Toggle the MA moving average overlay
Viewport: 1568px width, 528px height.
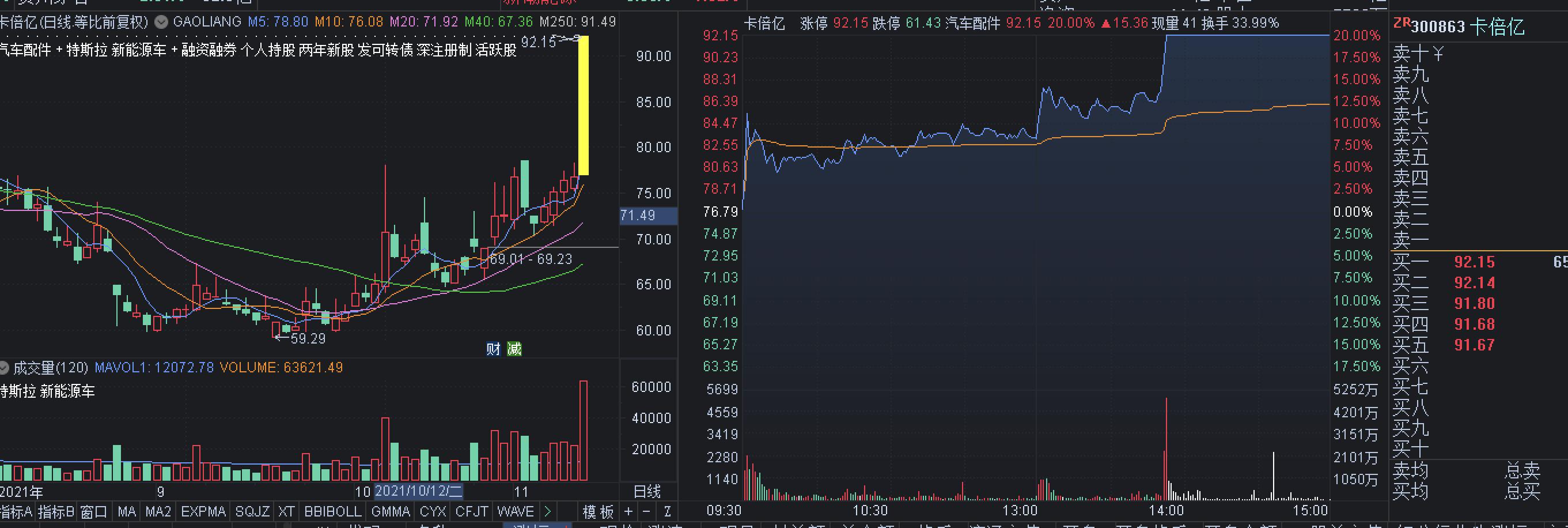click(127, 511)
